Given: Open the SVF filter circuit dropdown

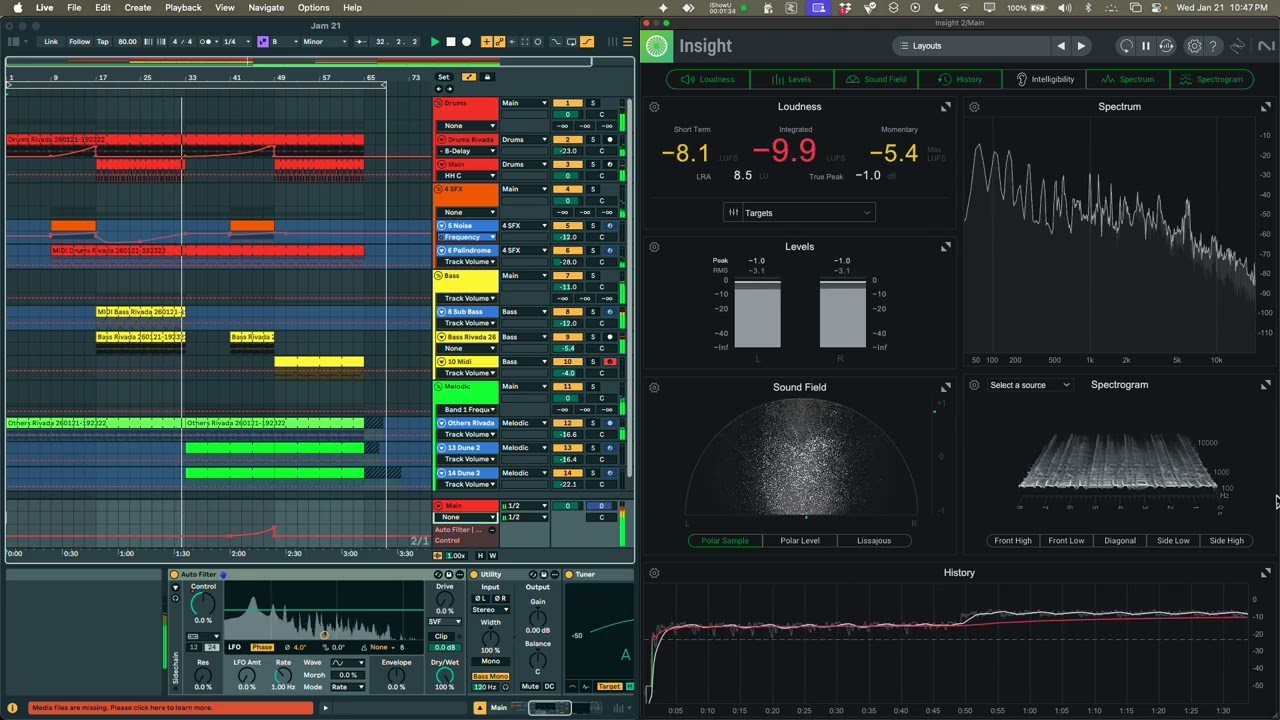Looking at the screenshot, I should [445, 622].
